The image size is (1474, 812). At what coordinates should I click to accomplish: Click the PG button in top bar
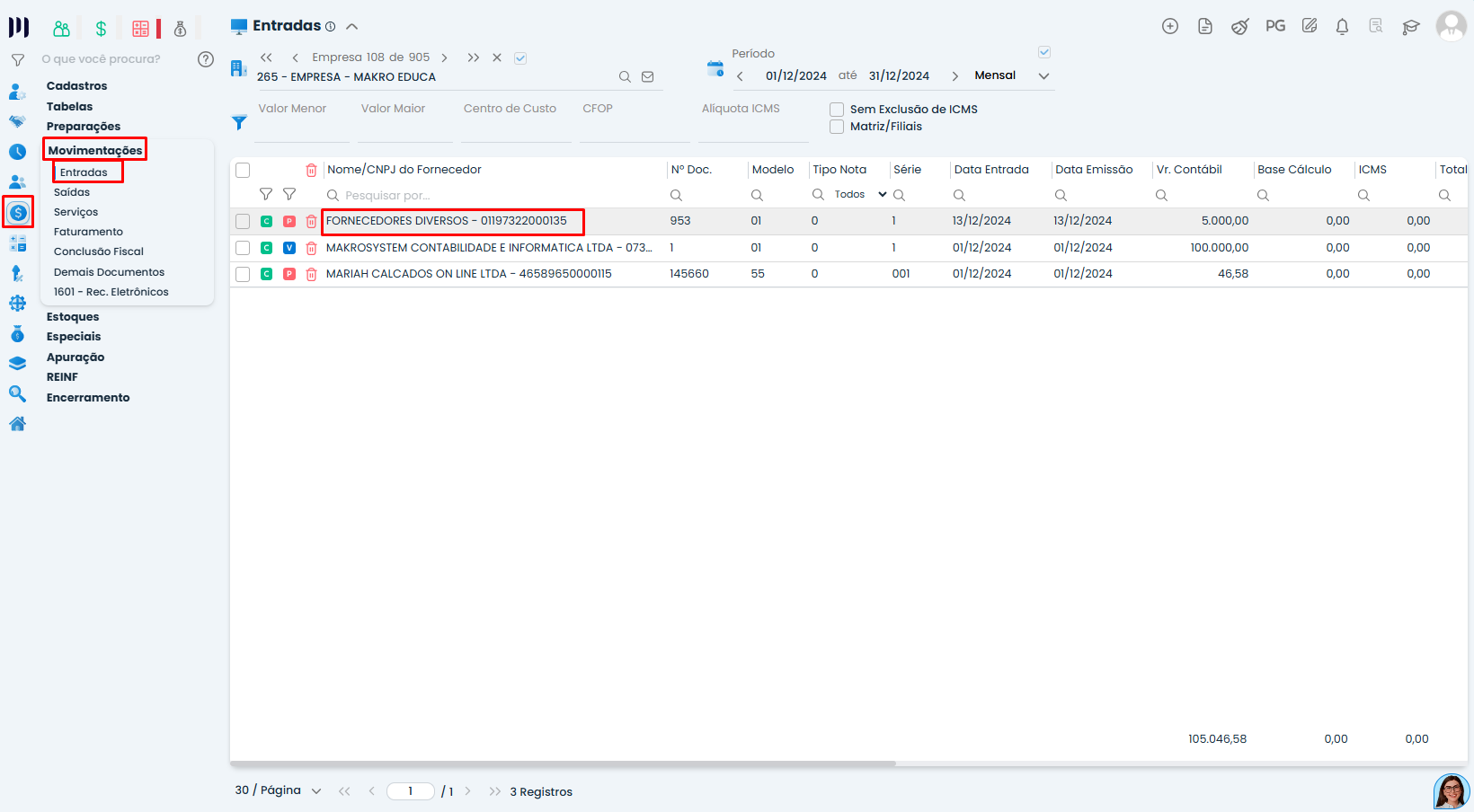pyautogui.click(x=1274, y=26)
